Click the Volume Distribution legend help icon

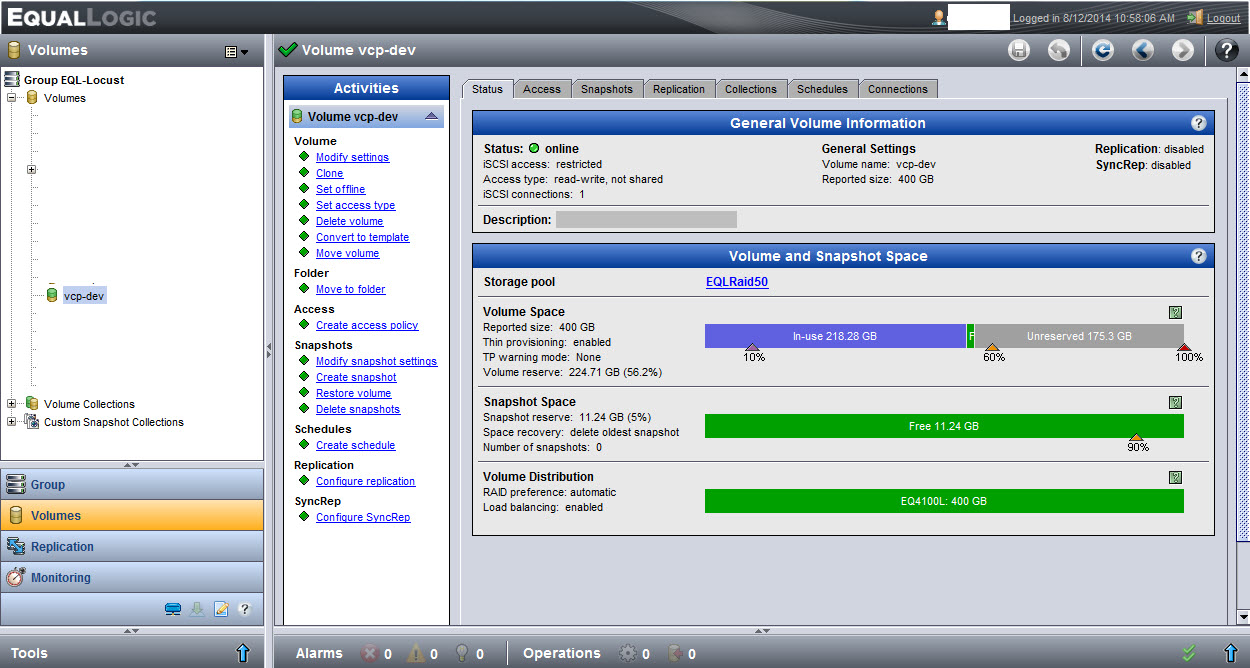tap(1175, 477)
